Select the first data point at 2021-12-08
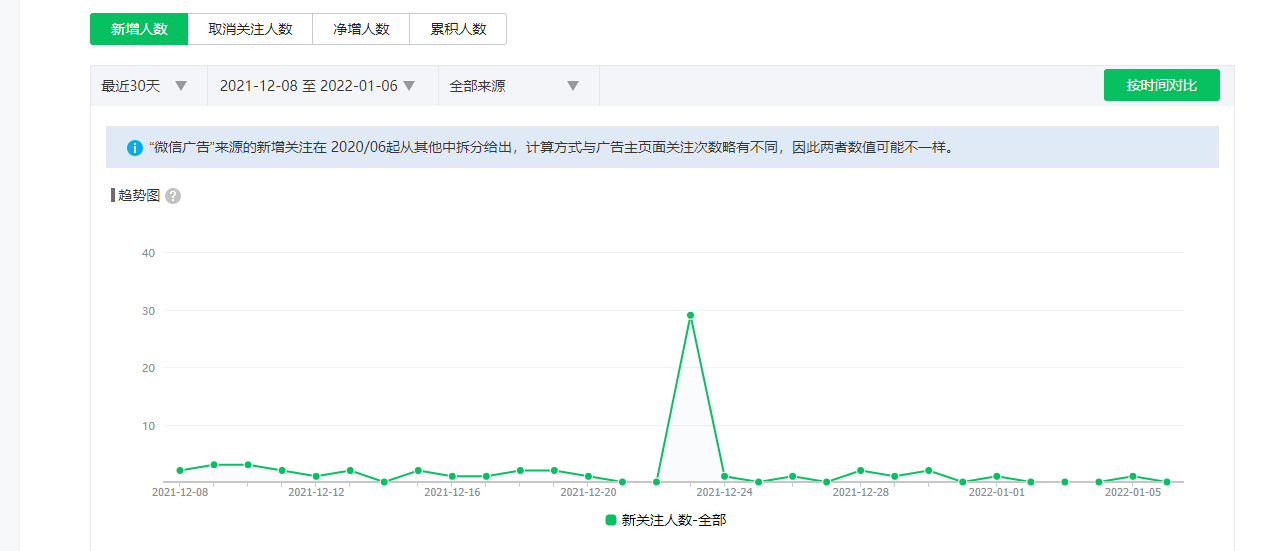Screen dimensions: 1269x551 click(180, 470)
